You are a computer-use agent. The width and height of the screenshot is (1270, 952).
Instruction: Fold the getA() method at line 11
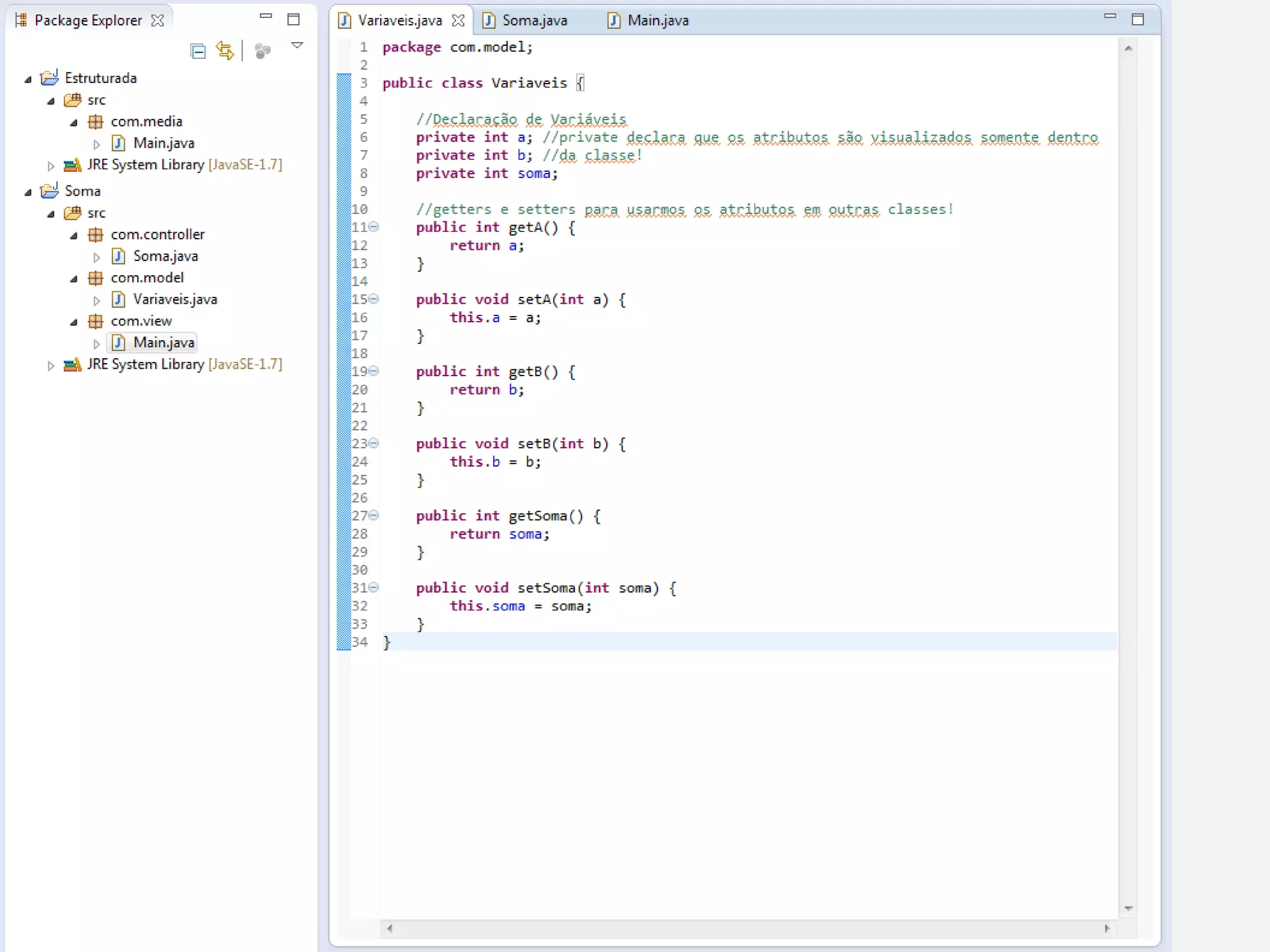(374, 227)
